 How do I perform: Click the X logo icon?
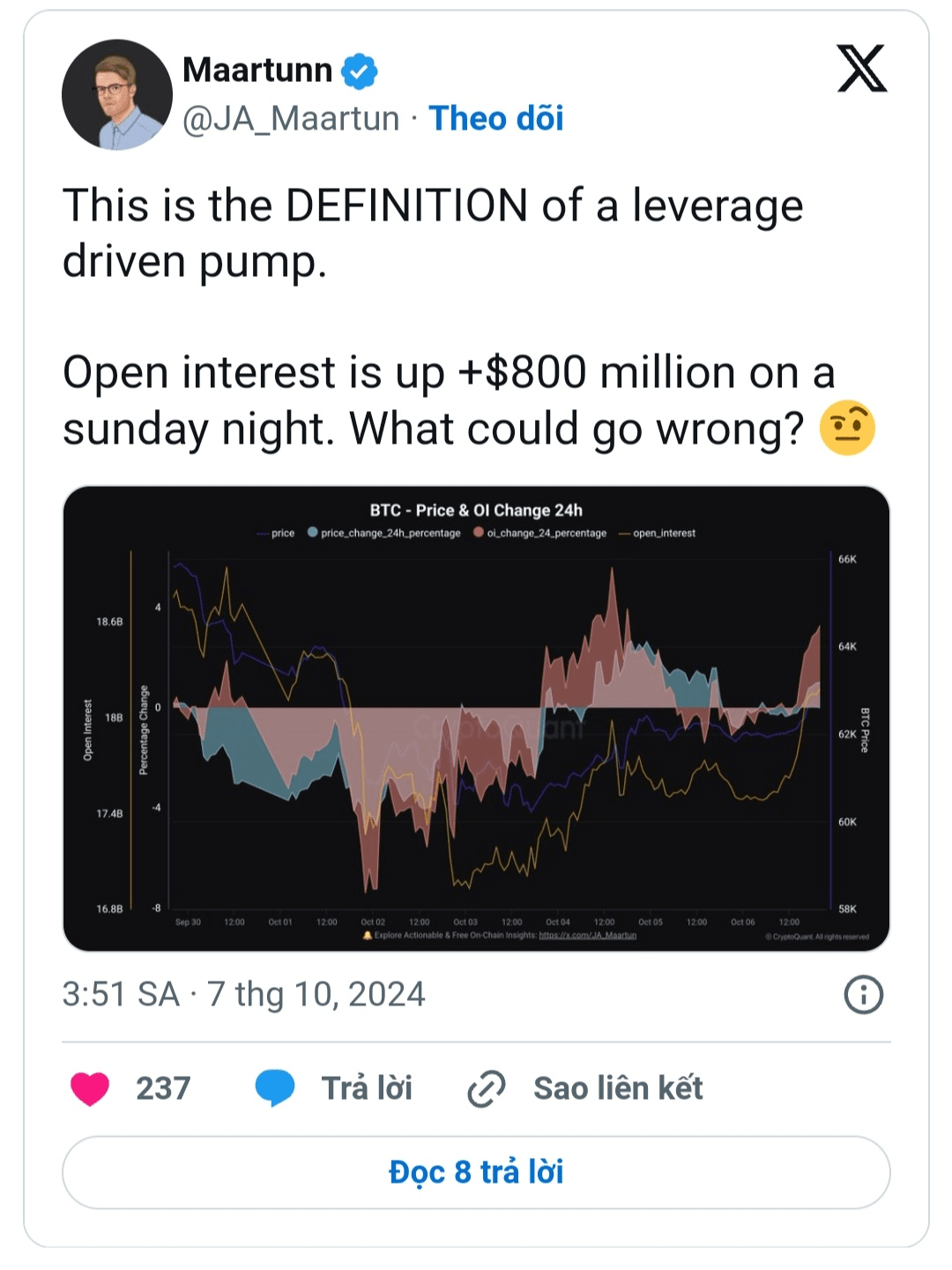tap(861, 69)
